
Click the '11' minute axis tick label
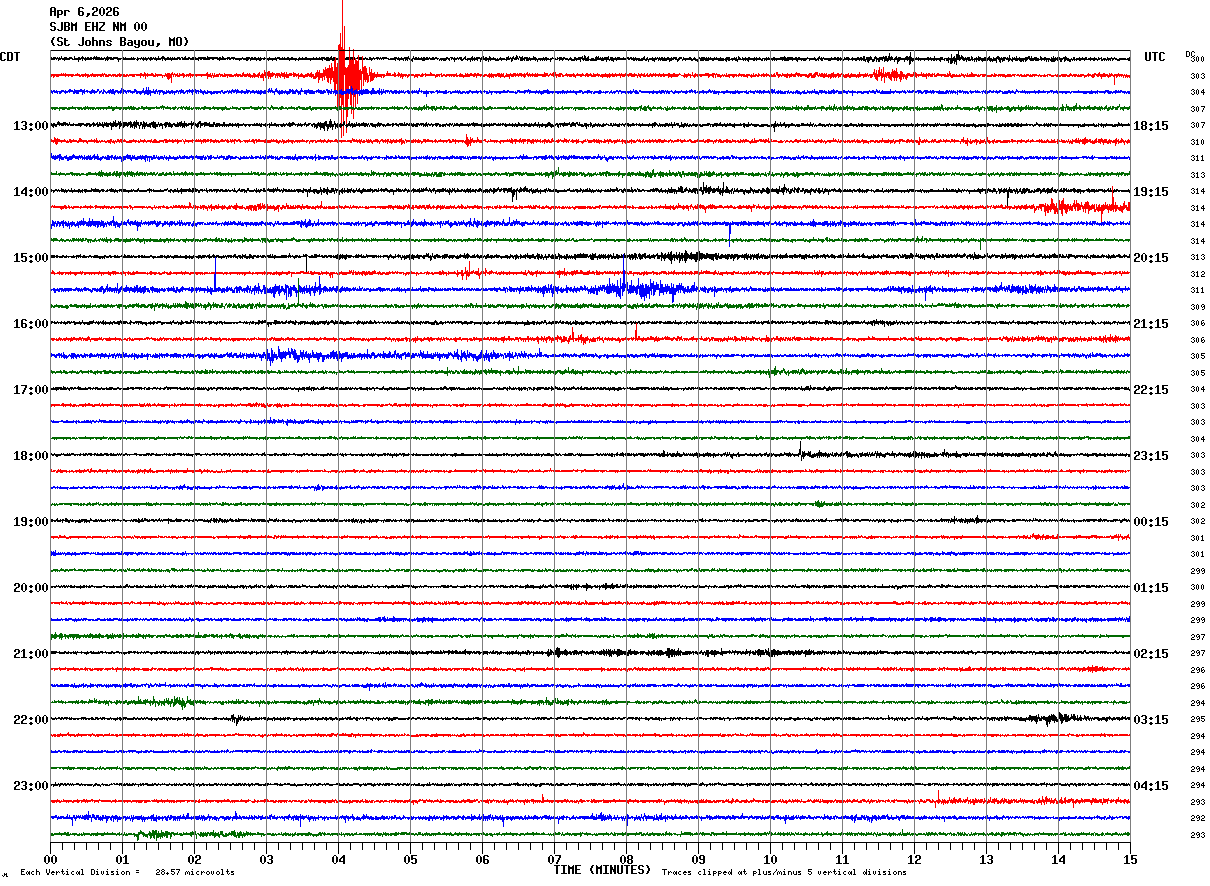tap(842, 859)
